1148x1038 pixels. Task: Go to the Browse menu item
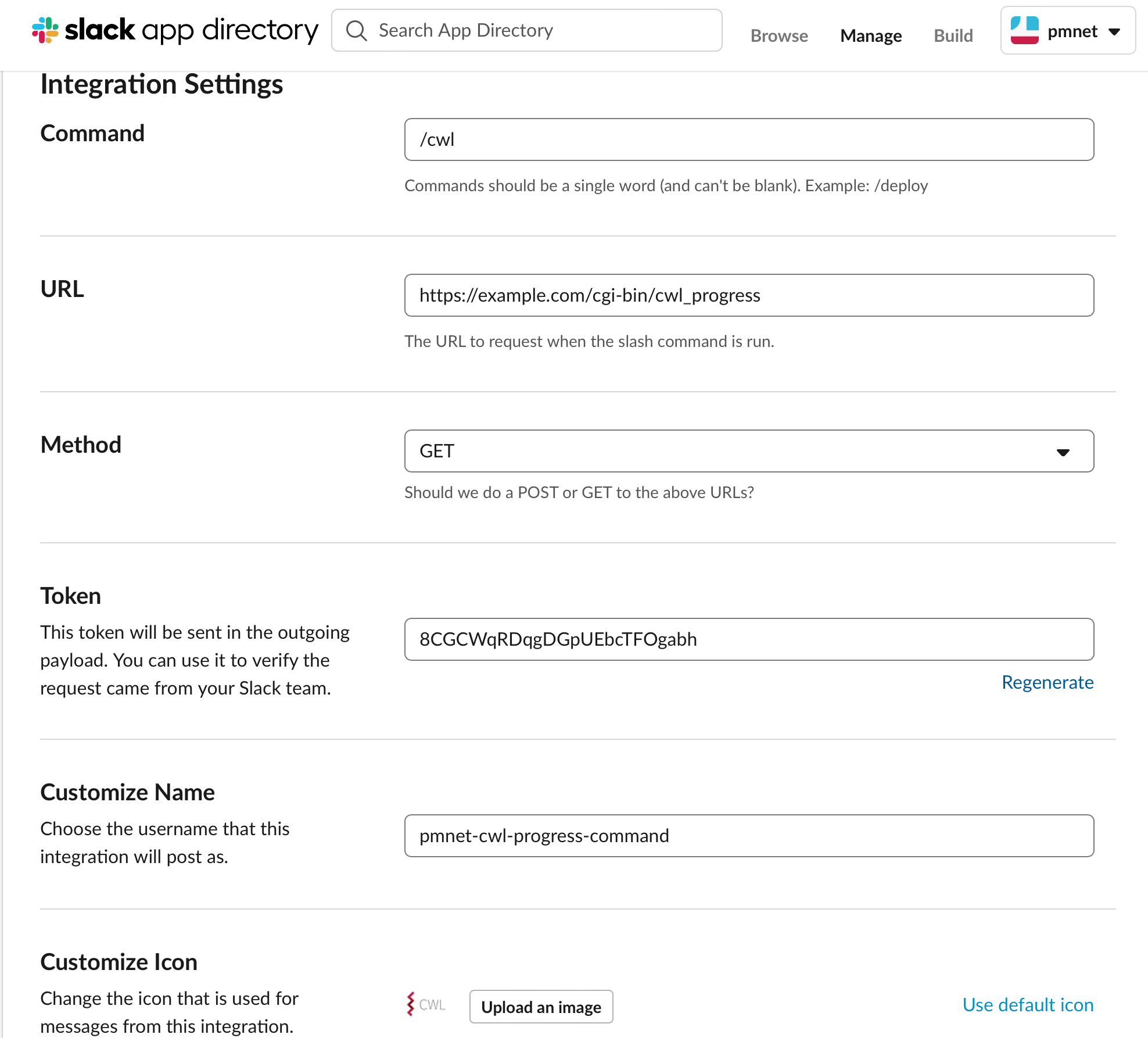(779, 36)
